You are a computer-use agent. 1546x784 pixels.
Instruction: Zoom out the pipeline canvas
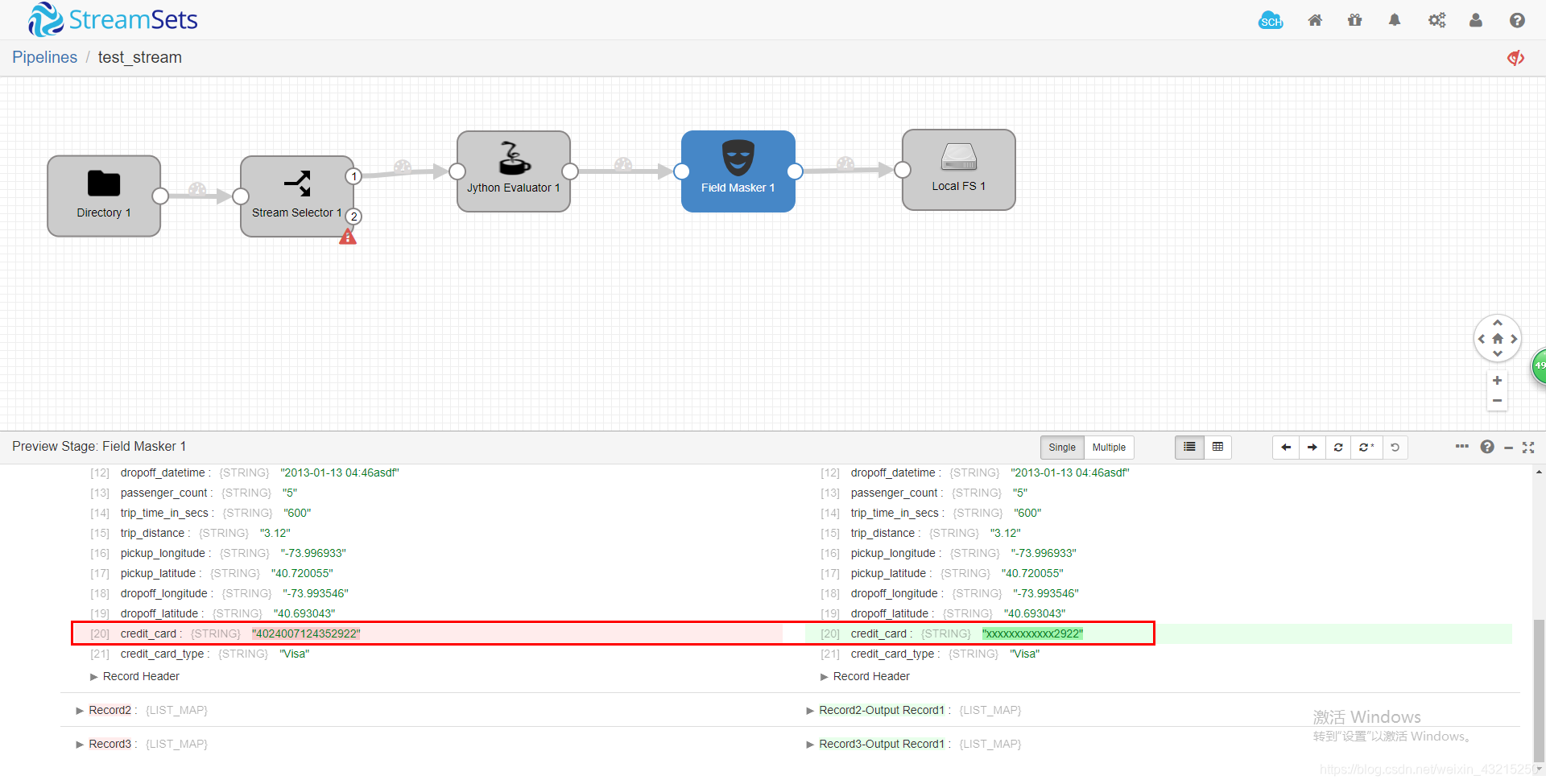[x=1497, y=401]
